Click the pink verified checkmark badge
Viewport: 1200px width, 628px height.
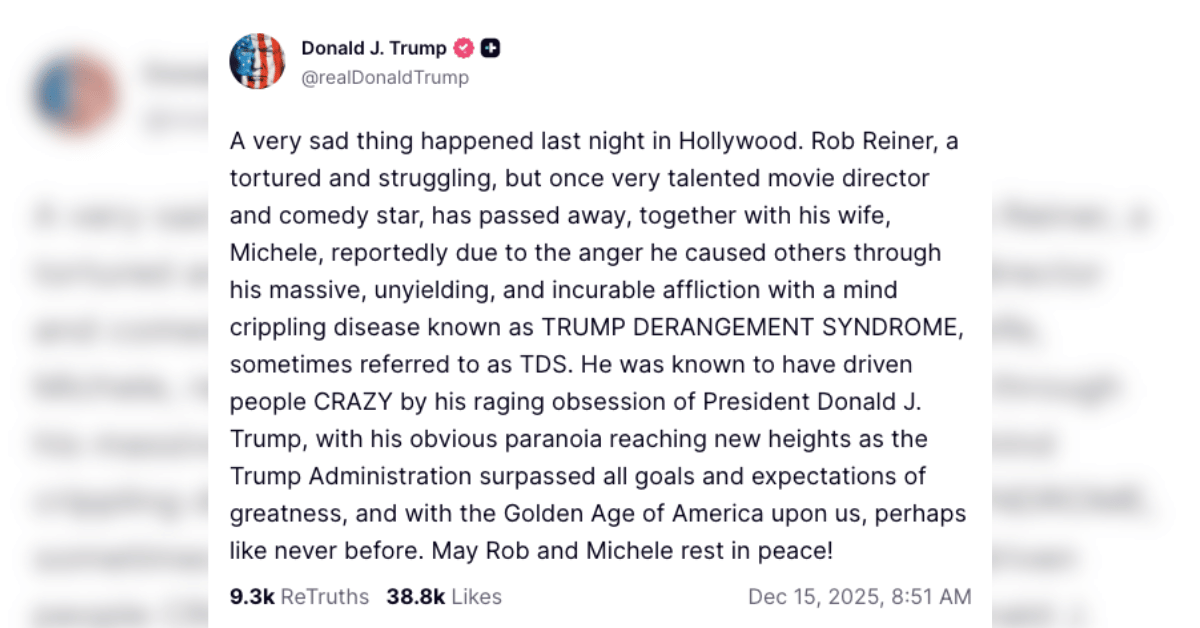point(462,47)
